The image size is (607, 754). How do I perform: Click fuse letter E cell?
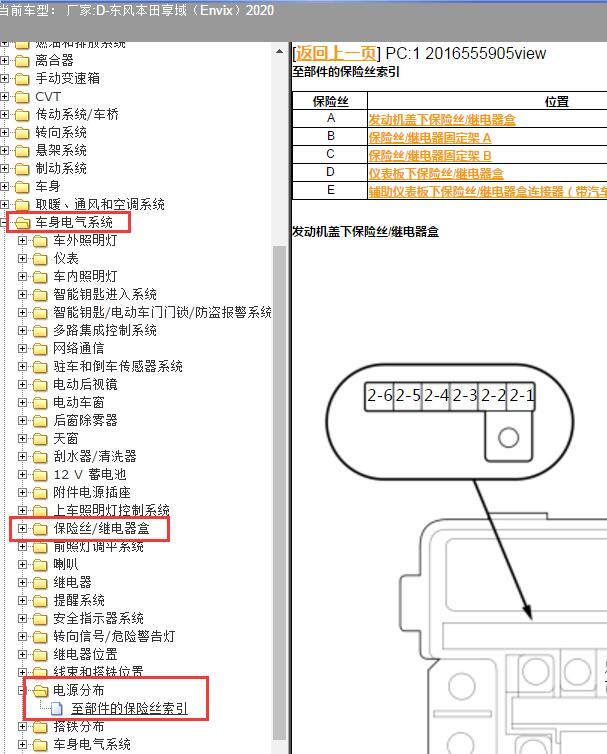click(330, 190)
